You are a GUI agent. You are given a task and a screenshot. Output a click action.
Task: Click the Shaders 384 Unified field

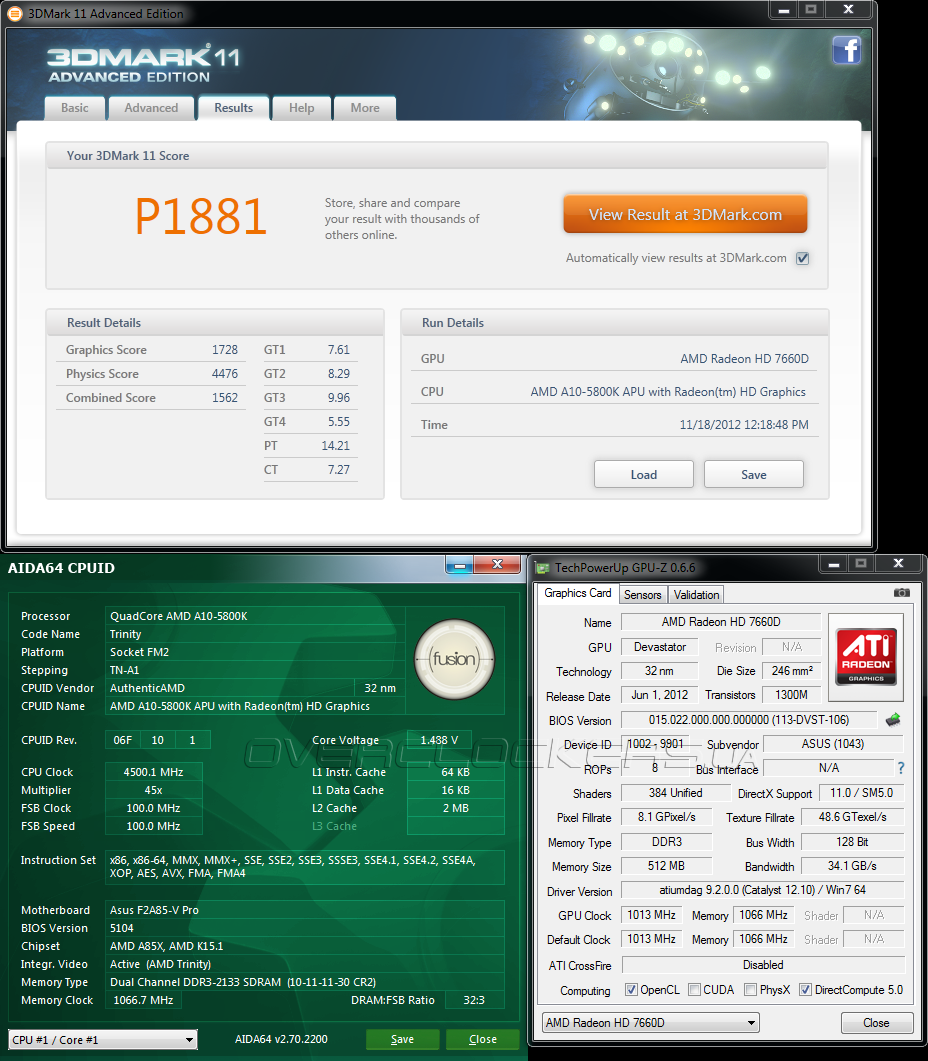tap(676, 793)
